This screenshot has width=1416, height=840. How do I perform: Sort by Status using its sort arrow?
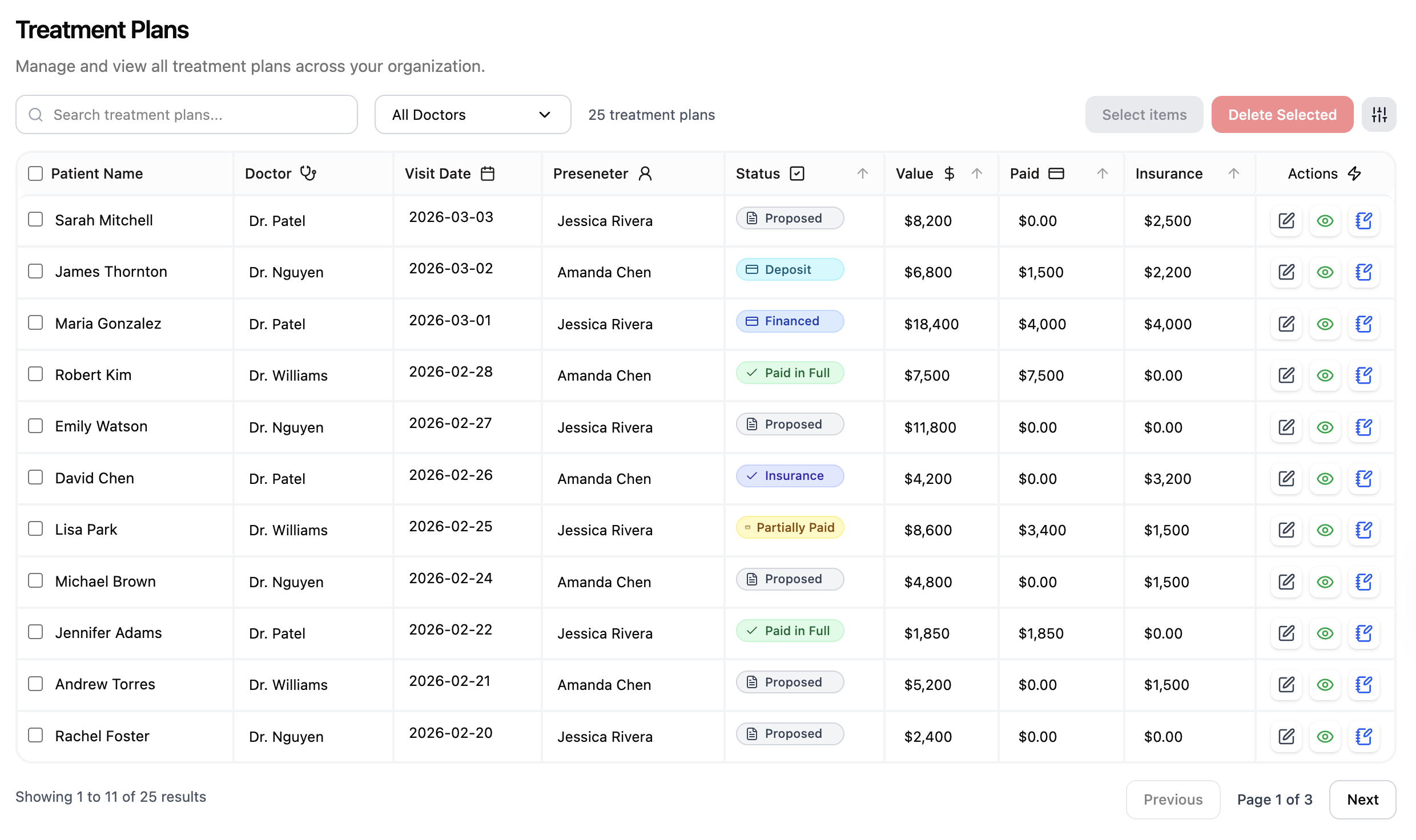(862, 173)
